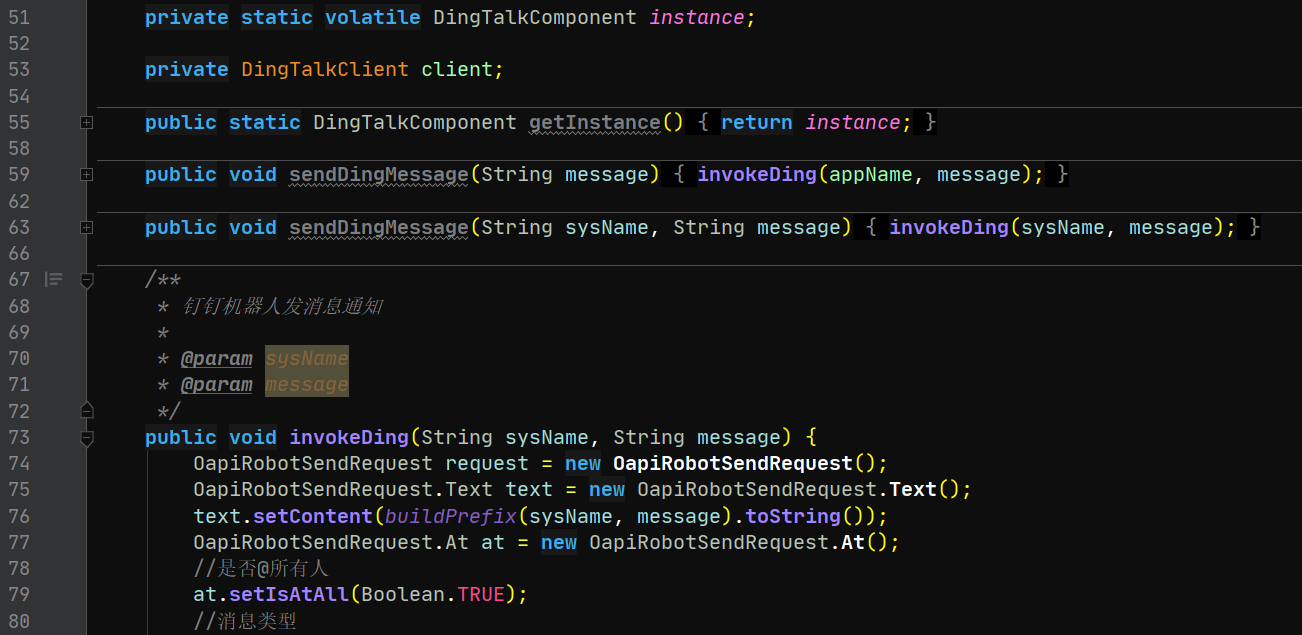Click highlighted message in Javadoc
Viewport: 1302px width, 635px height.
click(x=307, y=384)
